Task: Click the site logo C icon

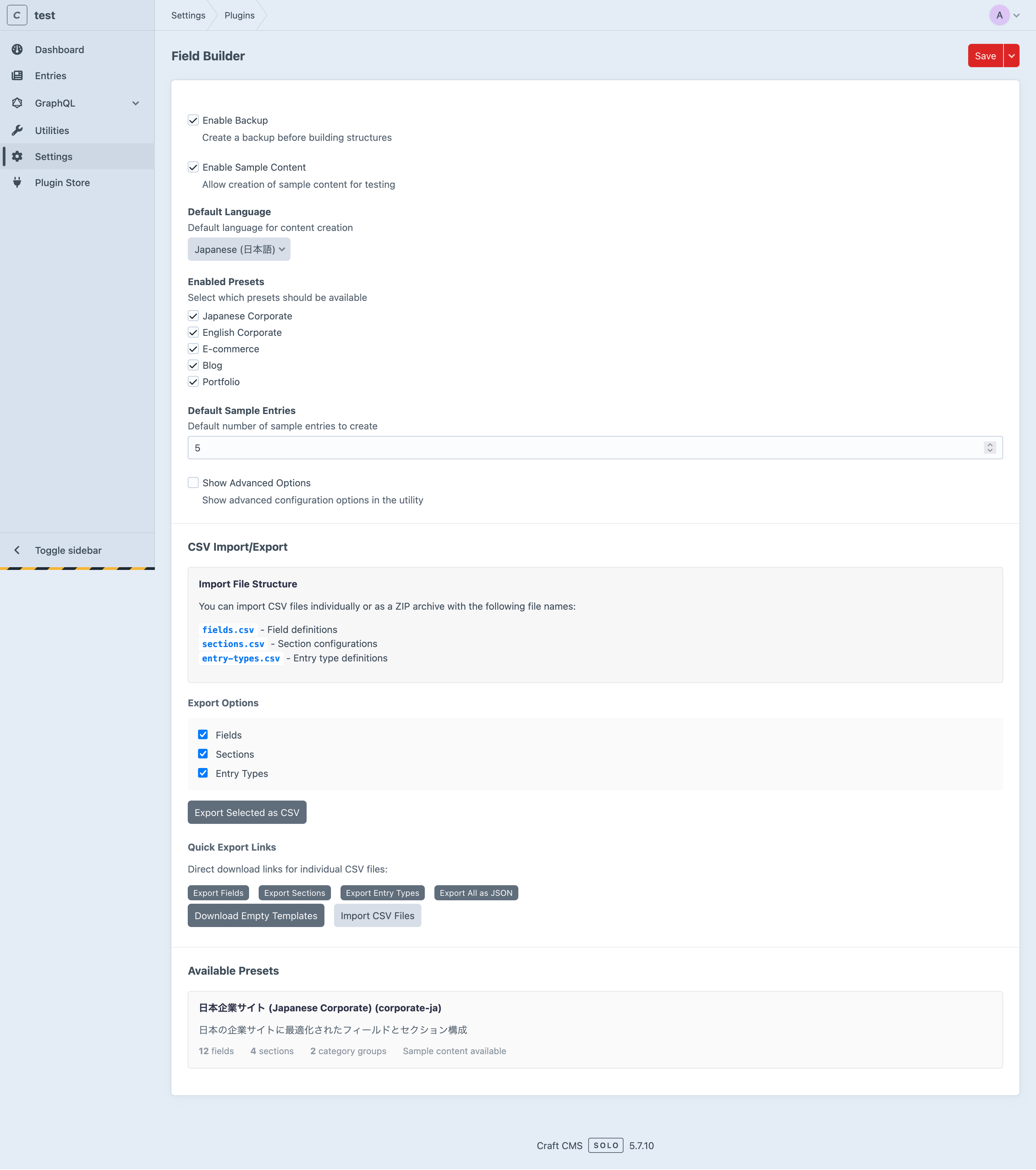Action: pos(16,15)
